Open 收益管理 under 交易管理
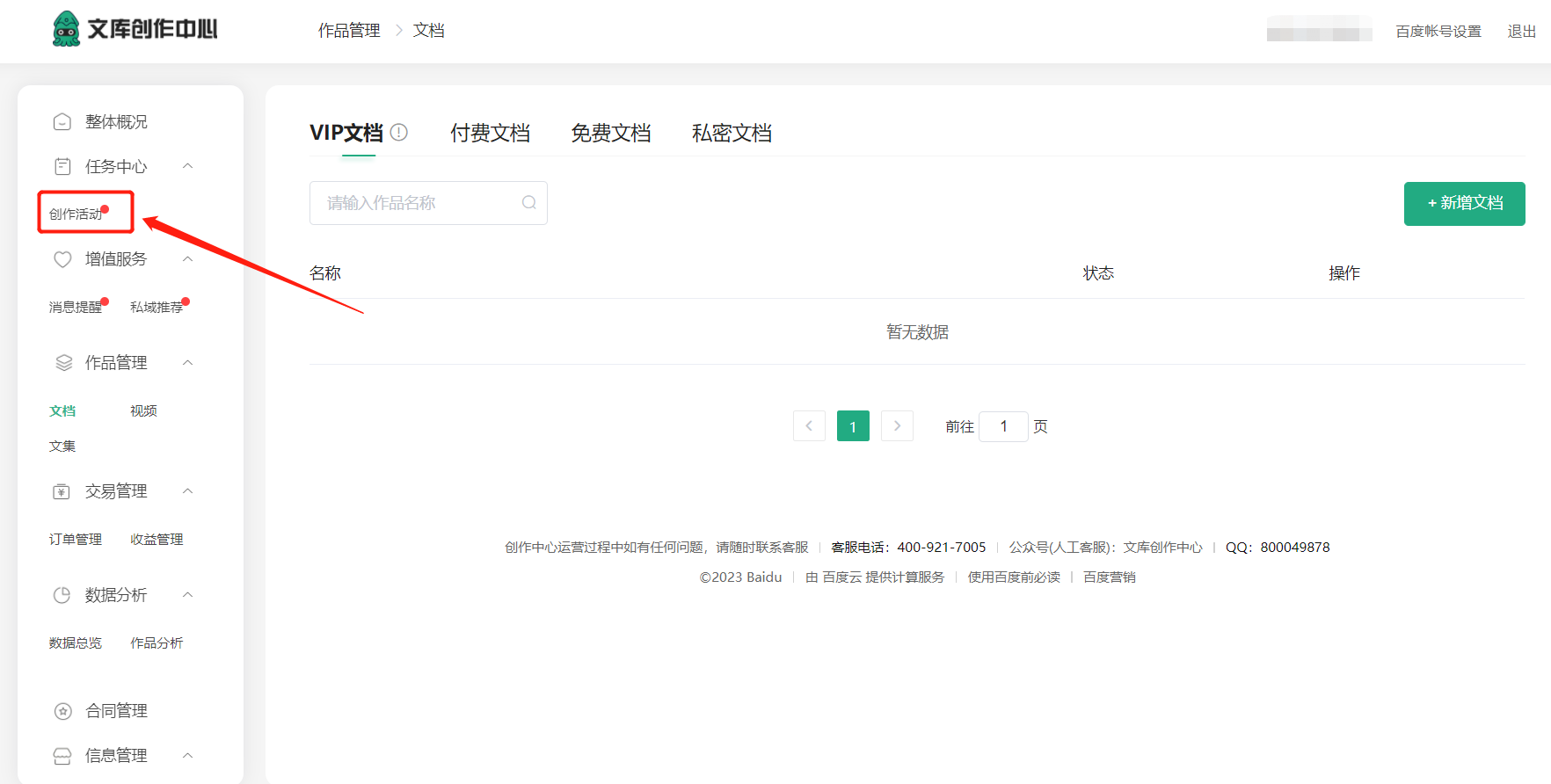1551x784 pixels. (157, 540)
